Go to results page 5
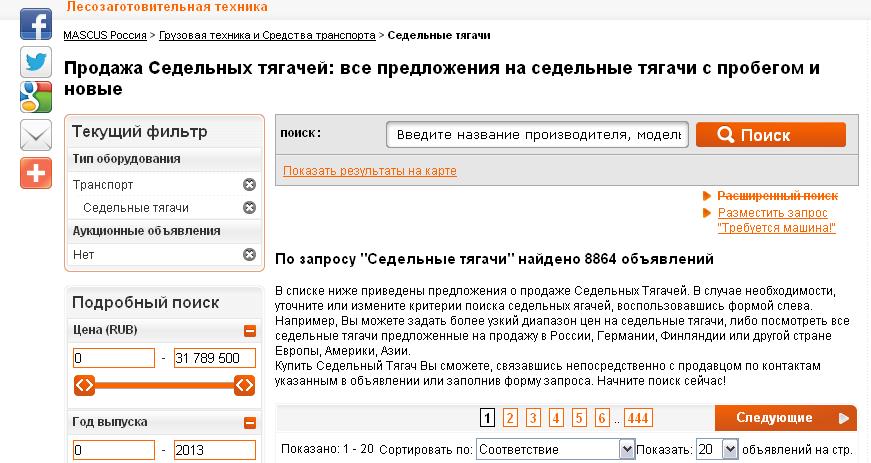 coord(579,417)
